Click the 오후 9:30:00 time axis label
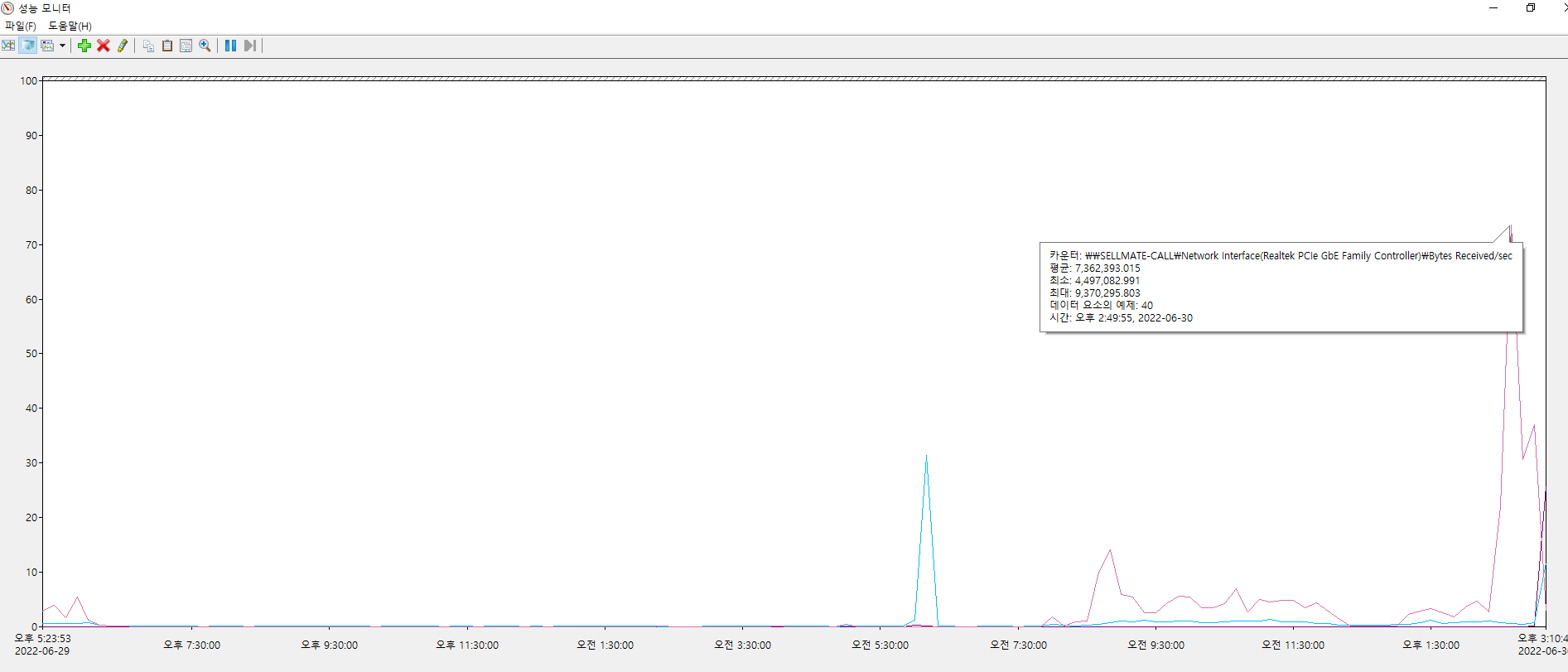1568x672 pixels. 329,645
